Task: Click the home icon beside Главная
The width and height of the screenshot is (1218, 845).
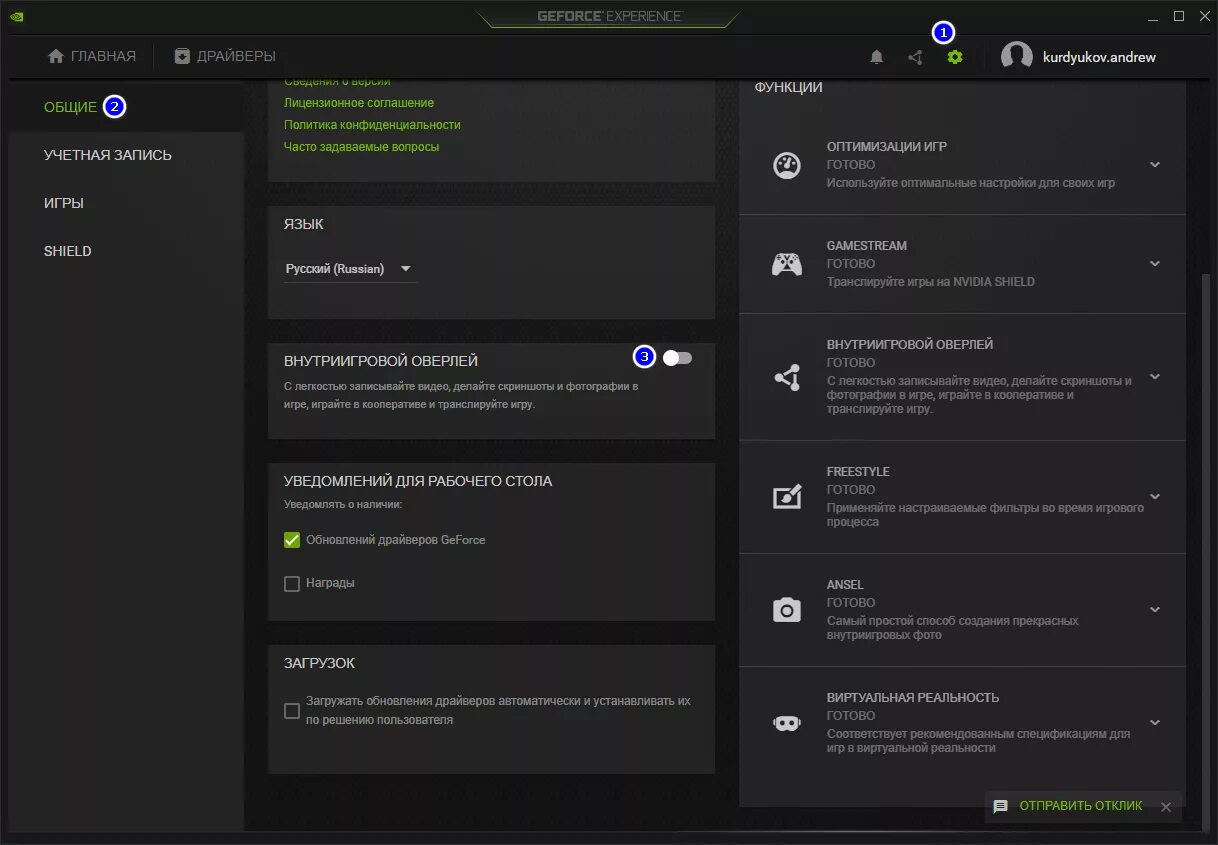Action: tap(56, 56)
